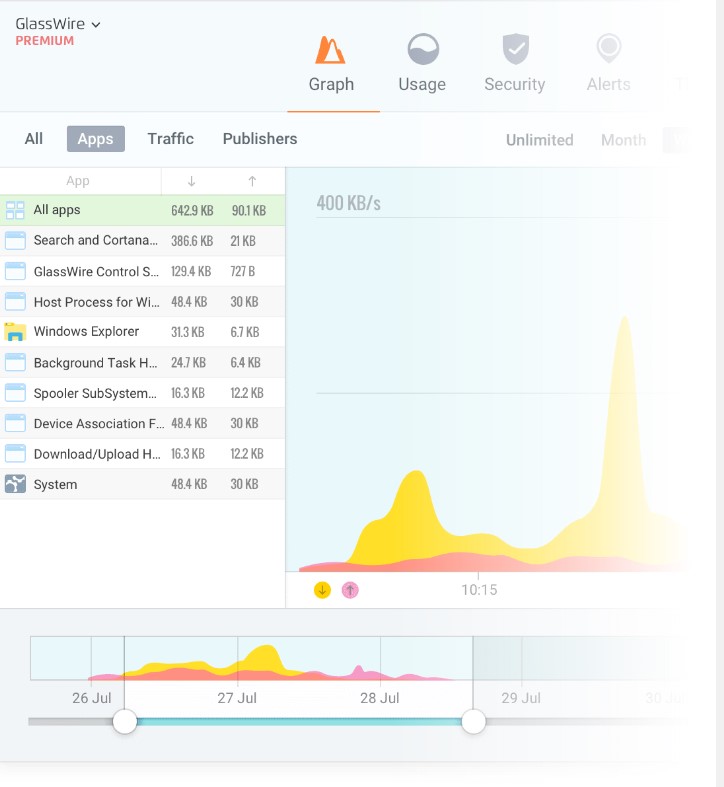Select Background Task H... row
Screen dimensions: 724x787
coord(143,362)
